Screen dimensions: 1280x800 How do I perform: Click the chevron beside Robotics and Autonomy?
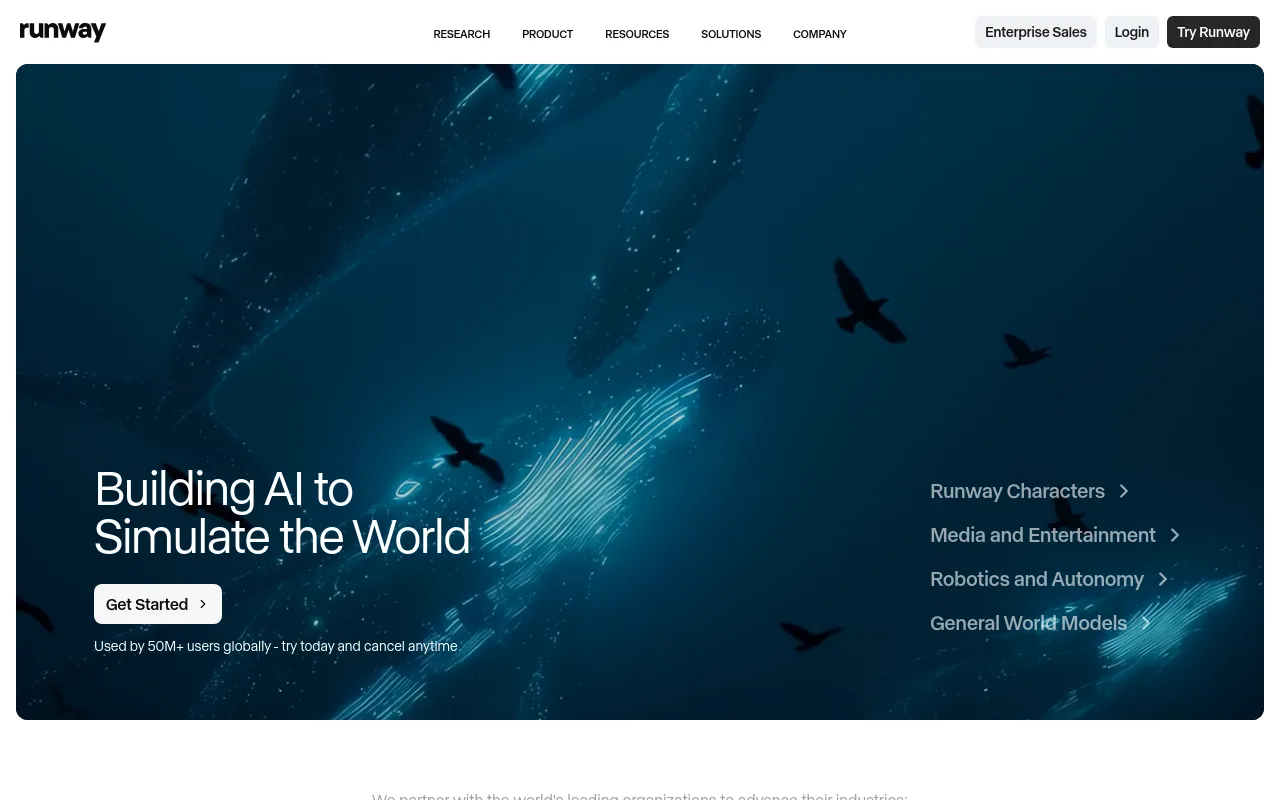(x=1163, y=579)
